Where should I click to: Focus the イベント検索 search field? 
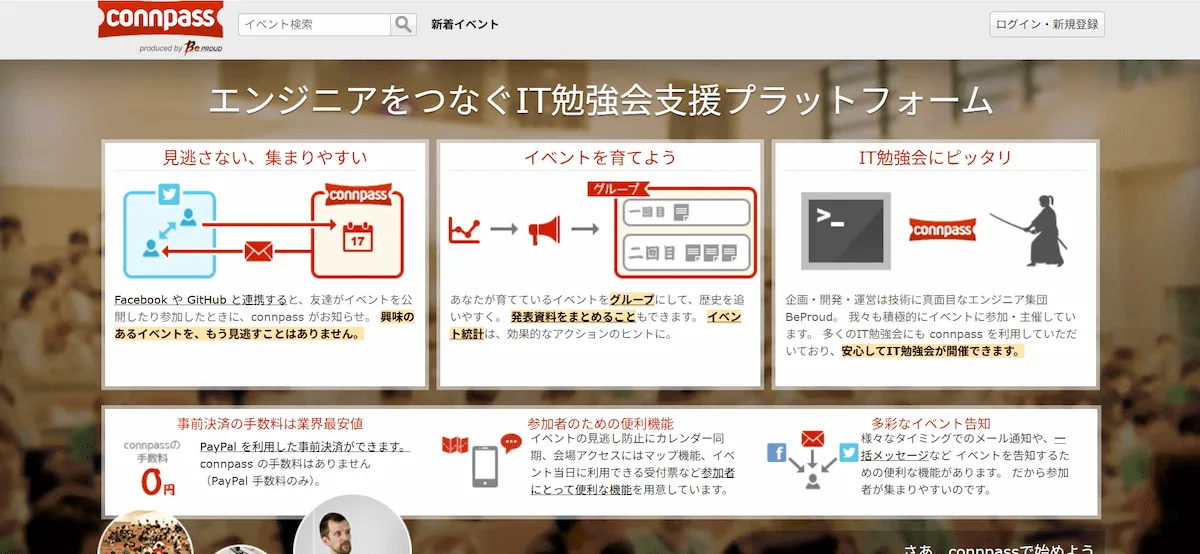(315, 24)
